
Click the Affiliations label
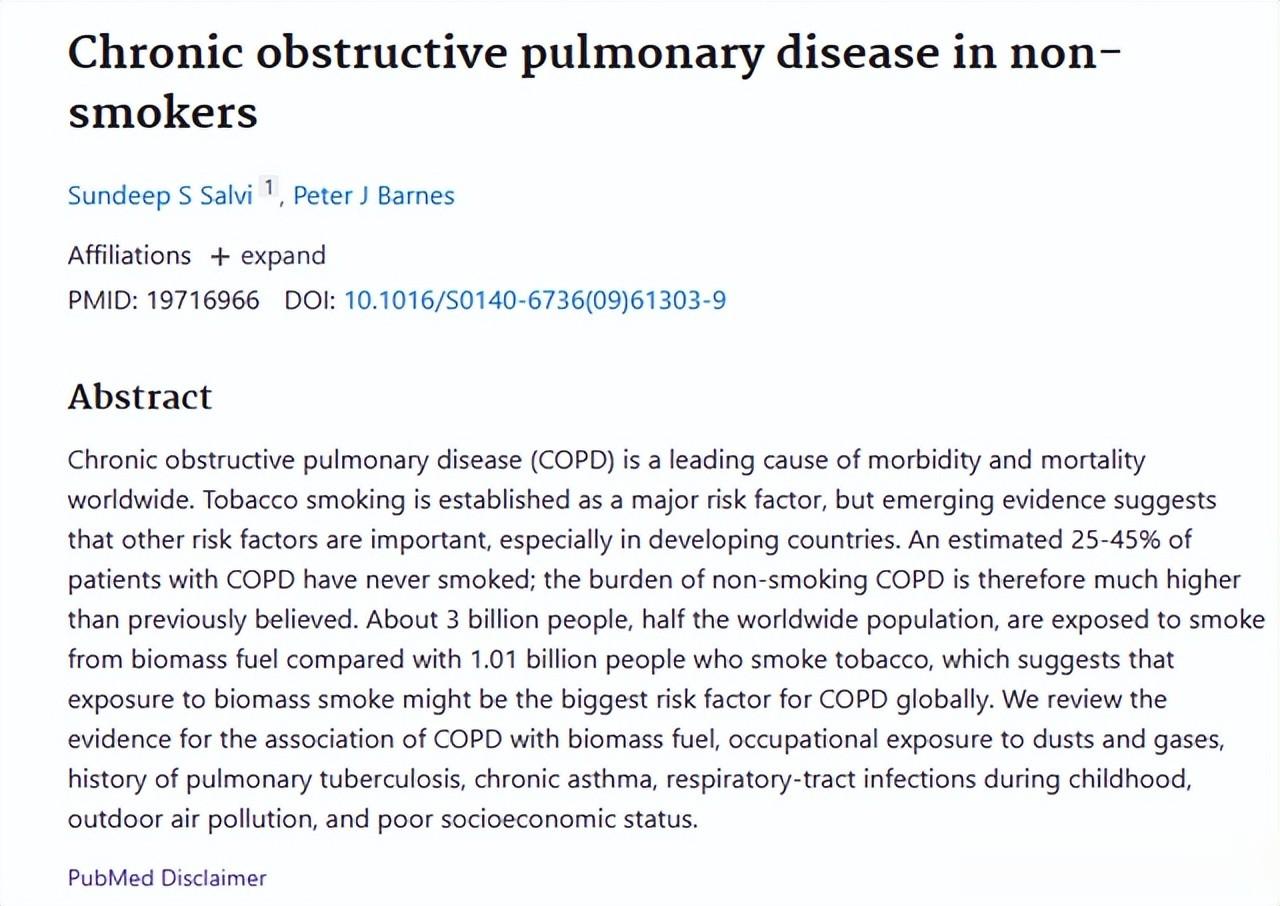(129, 256)
